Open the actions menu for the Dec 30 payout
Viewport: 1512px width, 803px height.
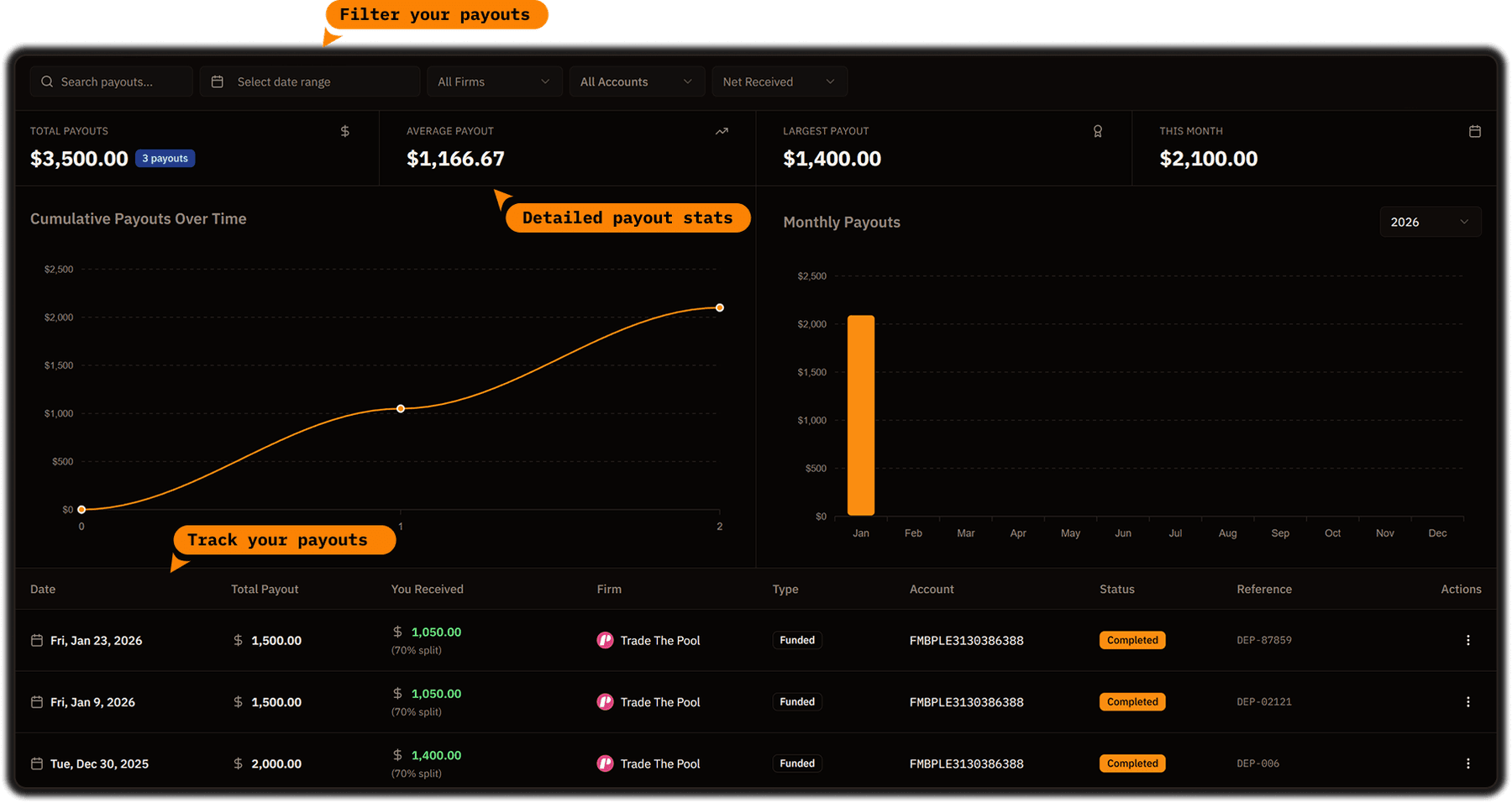point(1468,763)
